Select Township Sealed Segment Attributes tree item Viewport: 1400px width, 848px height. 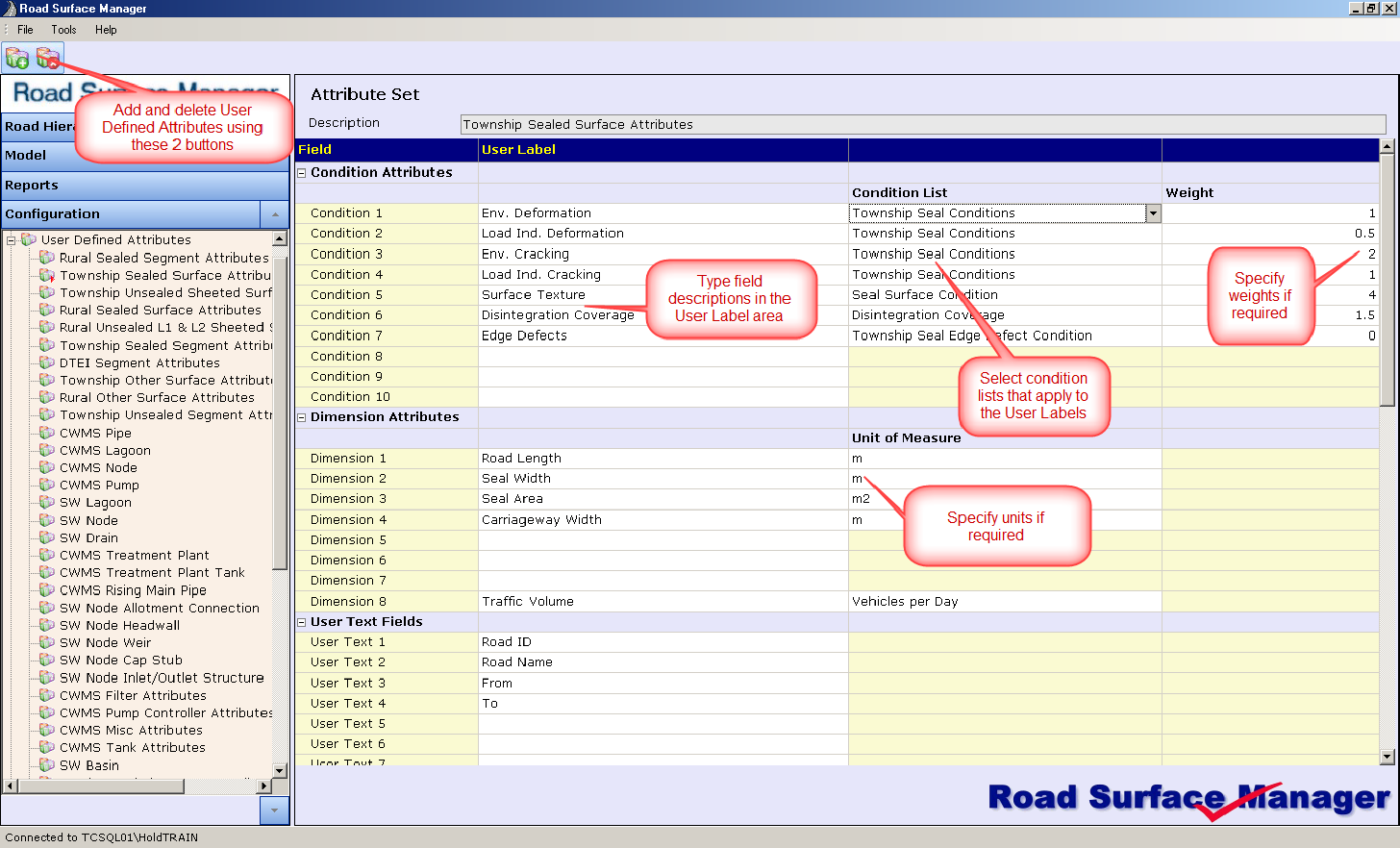[165, 345]
